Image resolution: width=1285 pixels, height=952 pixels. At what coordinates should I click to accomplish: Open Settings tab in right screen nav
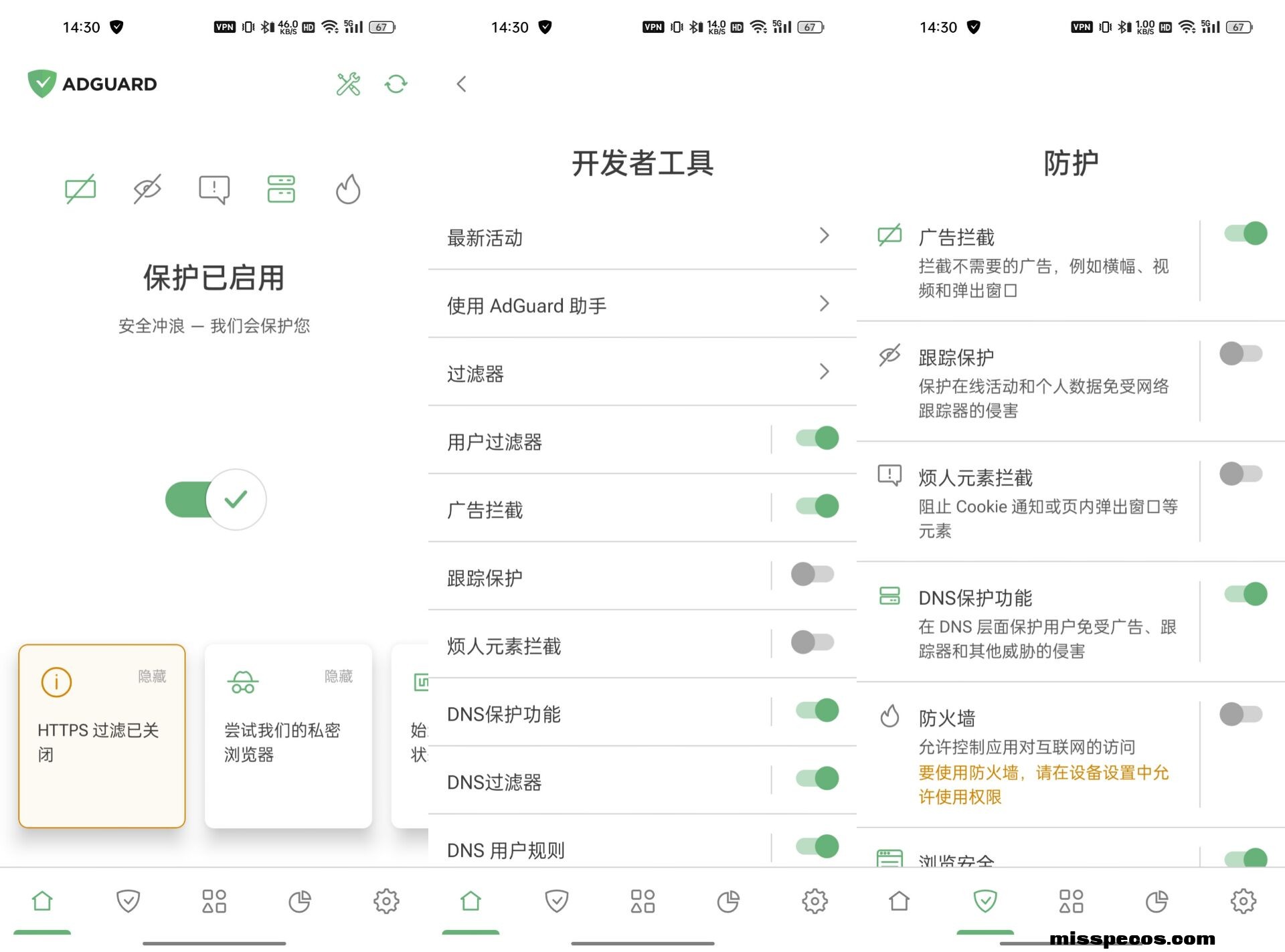click(1243, 901)
